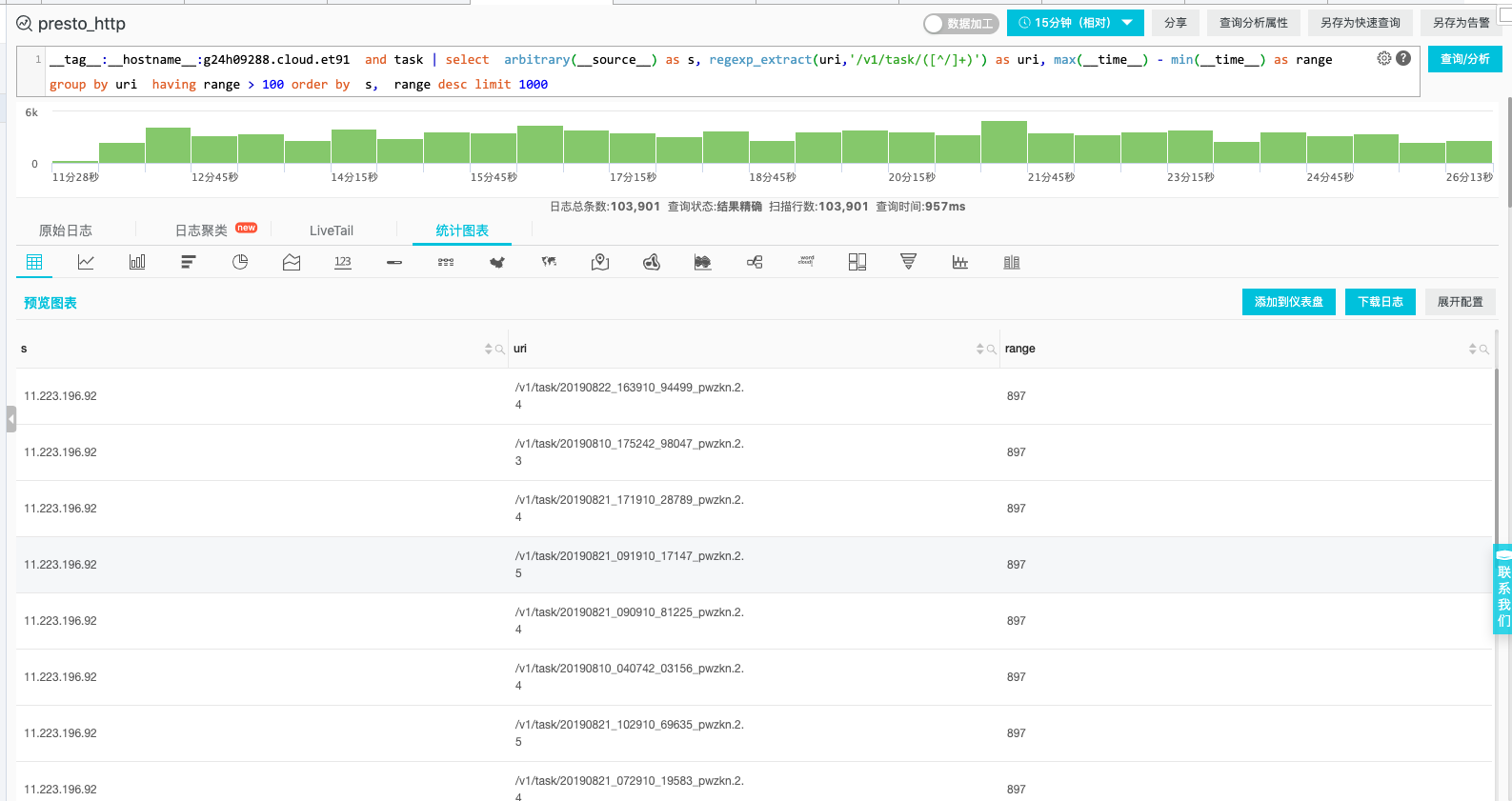Toggle the 数据加工 switch
1512x801 pixels.
961,23
